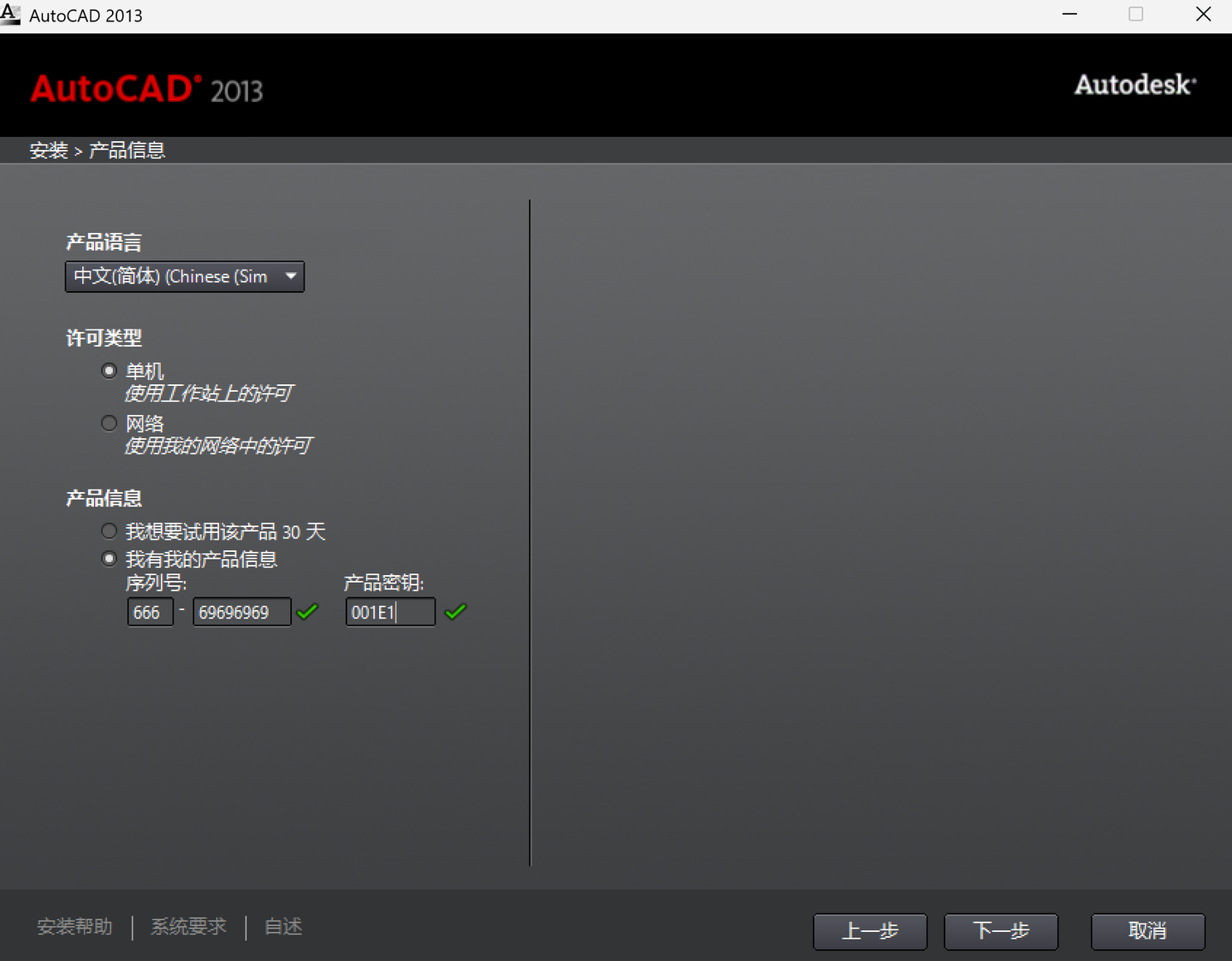
Task: Select the 单机 license type
Action: (x=110, y=370)
